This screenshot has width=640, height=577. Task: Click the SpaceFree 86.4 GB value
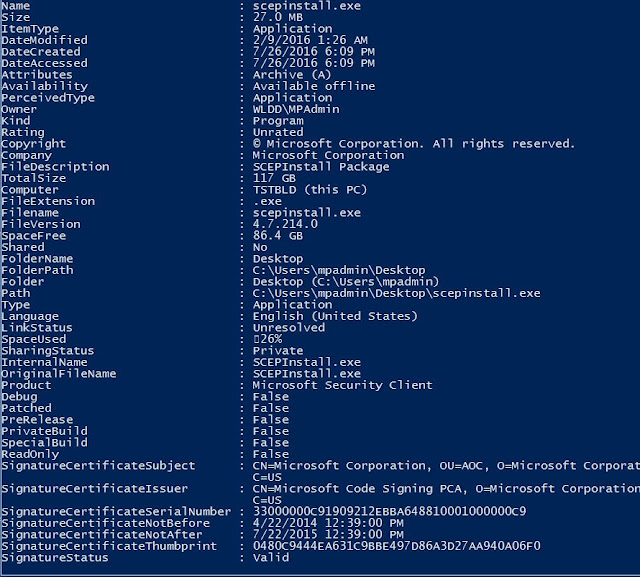(278, 235)
